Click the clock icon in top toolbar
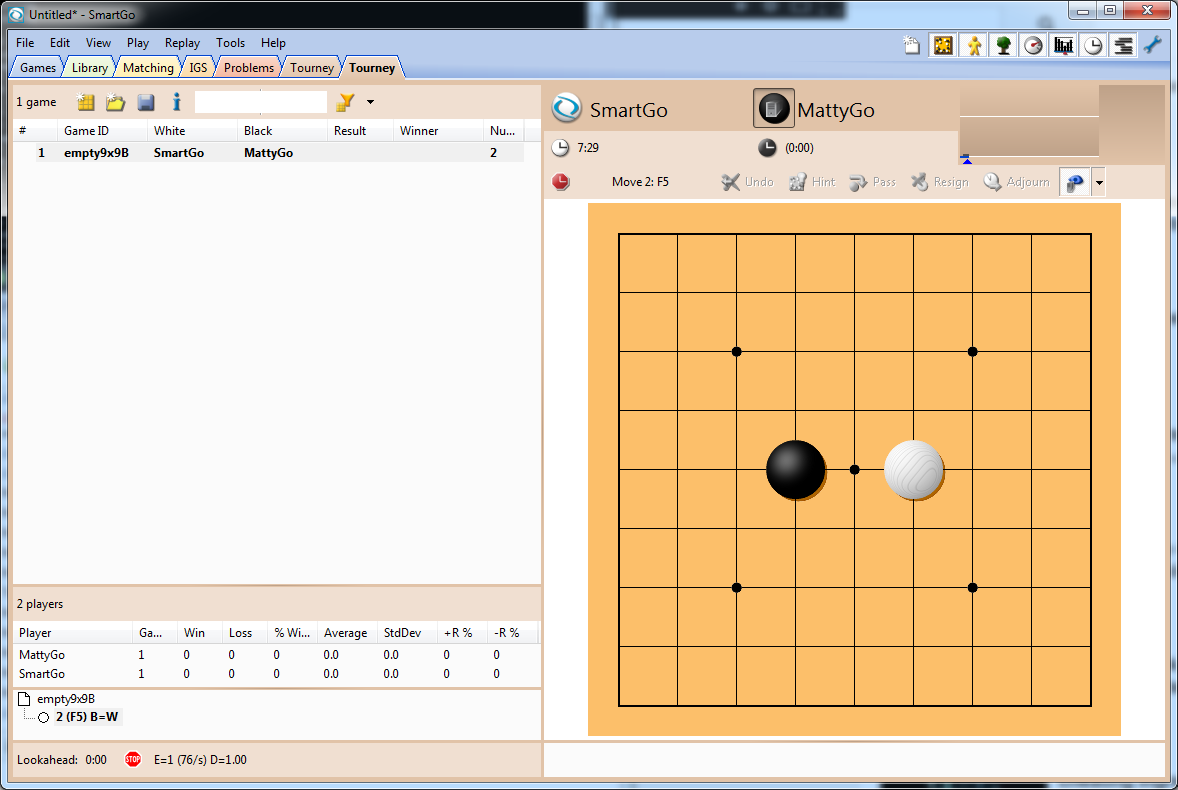1178x790 pixels. 1093,46
